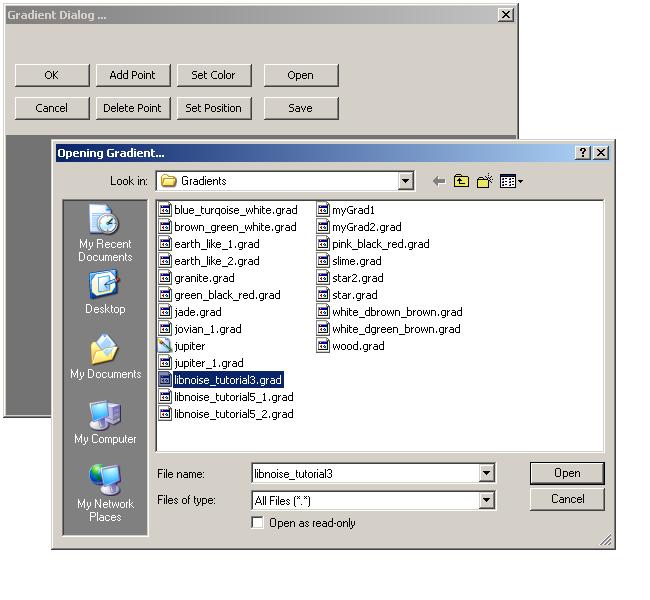The width and height of the screenshot is (650, 600).
Task: Expand the Look in folder dropdown
Action: pyautogui.click(x=405, y=181)
